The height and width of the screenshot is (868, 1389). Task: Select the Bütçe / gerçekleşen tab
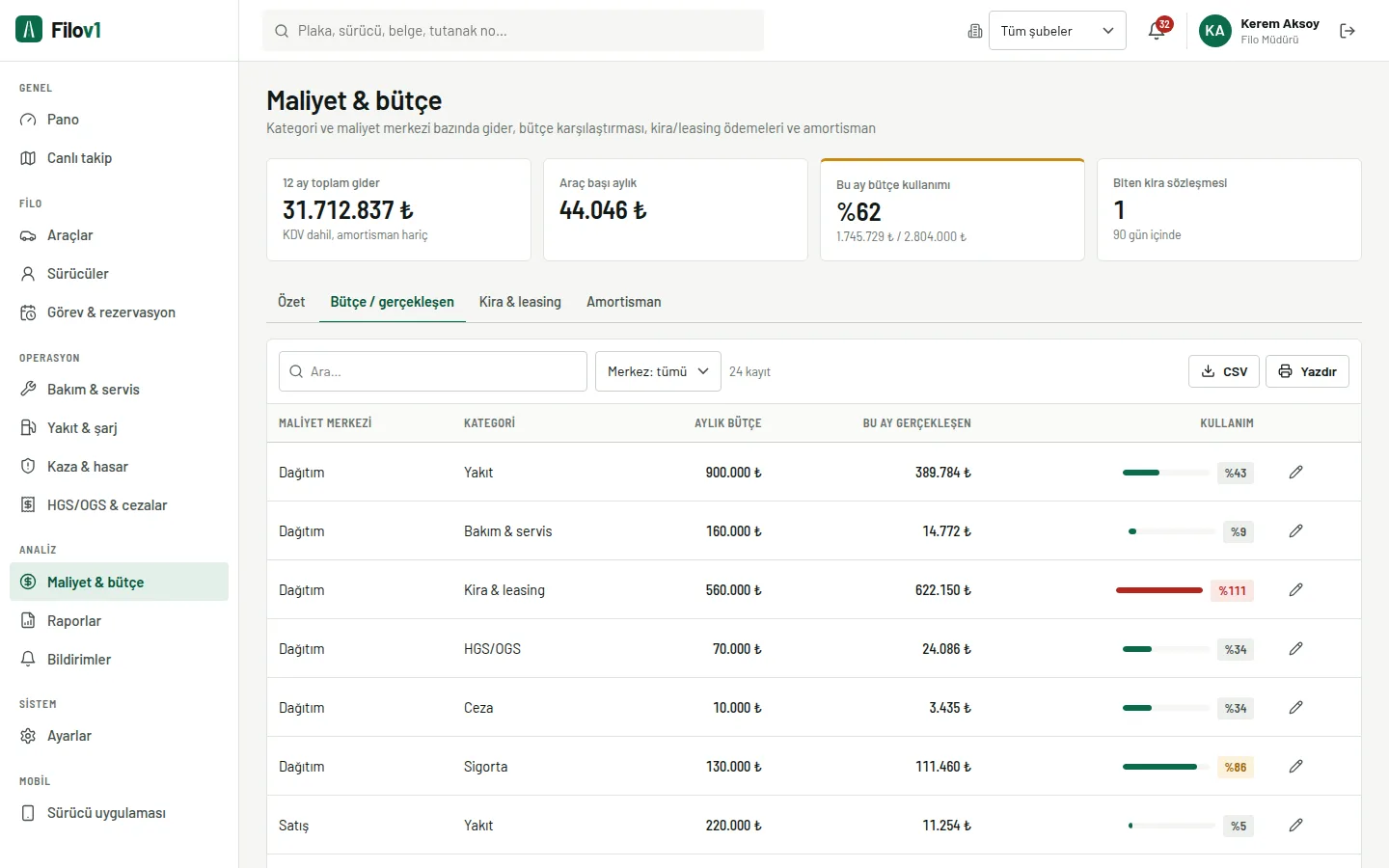[x=392, y=302]
